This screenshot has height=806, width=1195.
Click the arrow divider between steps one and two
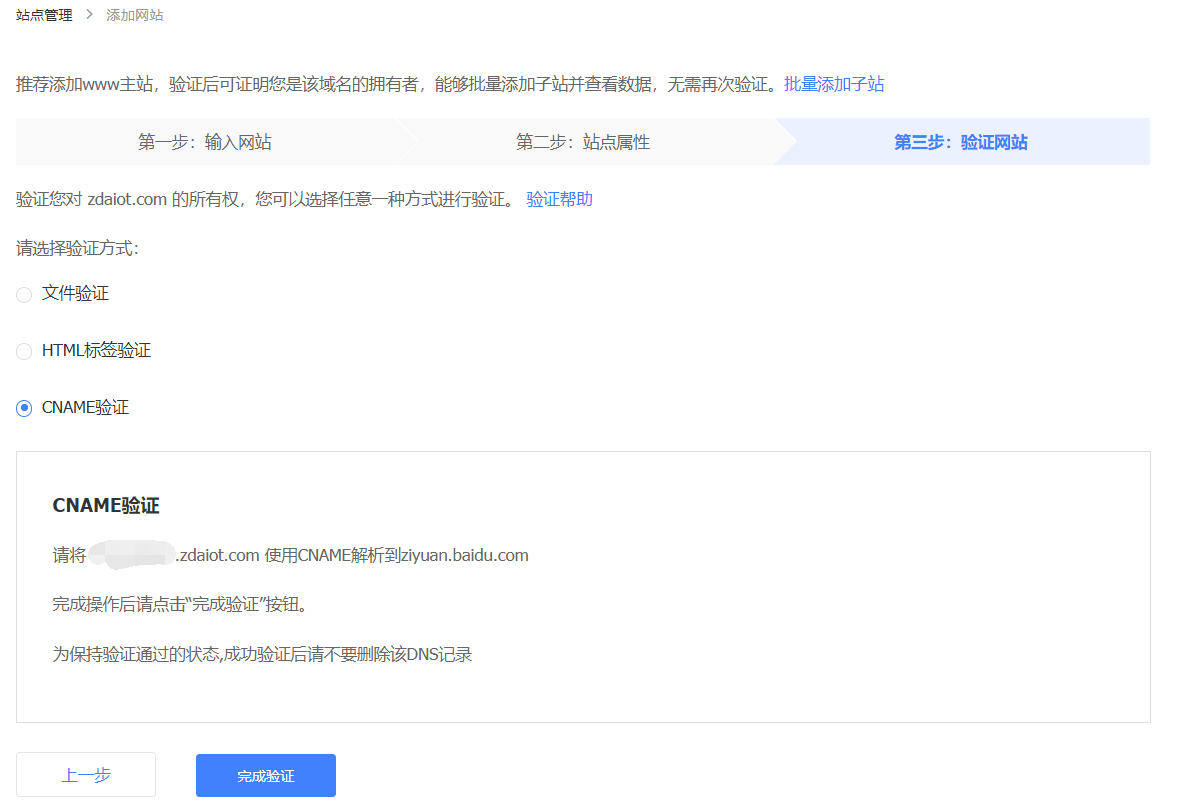click(x=407, y=142)
